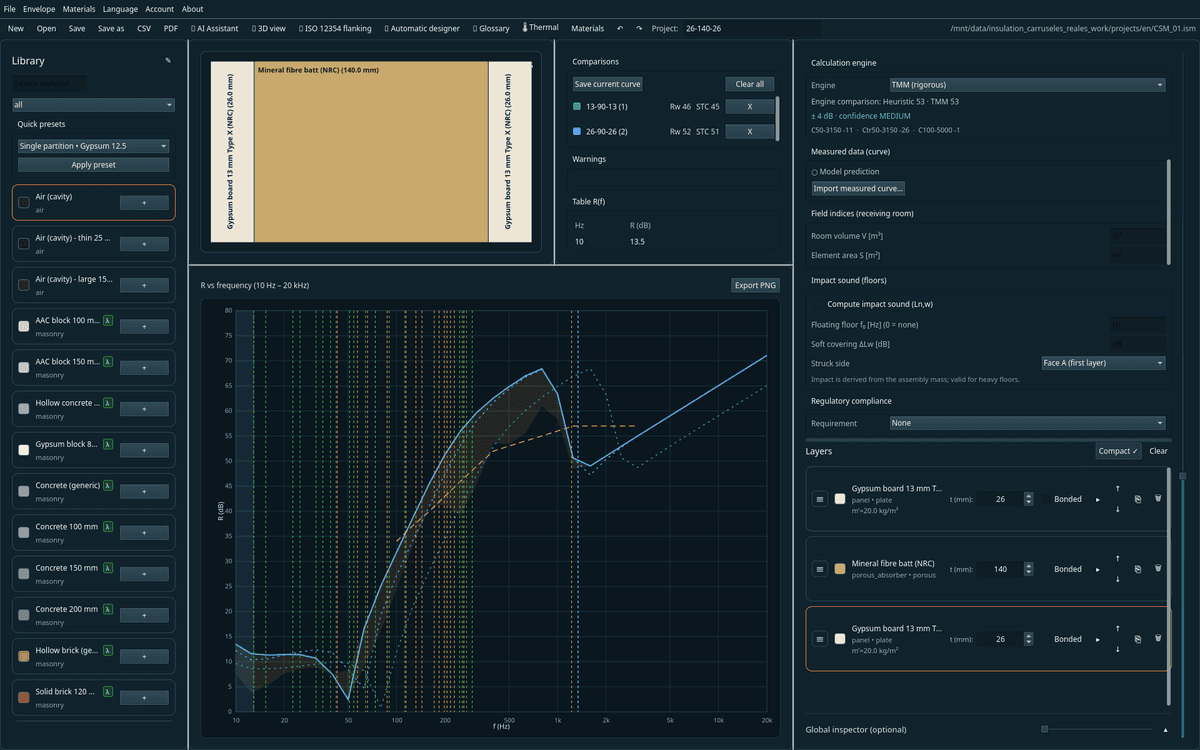Click lambda icon on AAC block 100 mm

point(108,322)
